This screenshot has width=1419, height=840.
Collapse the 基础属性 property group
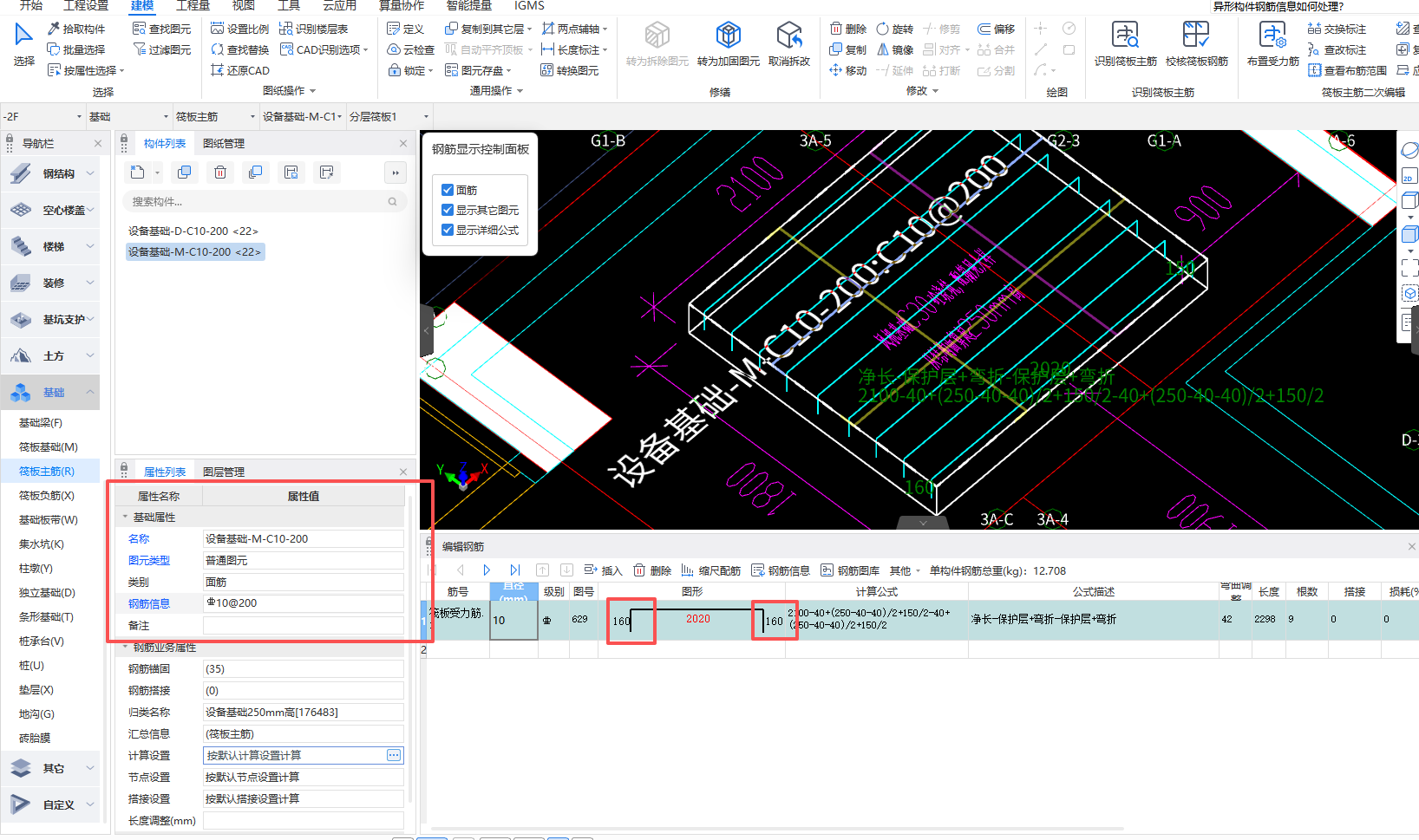(125, 517)
